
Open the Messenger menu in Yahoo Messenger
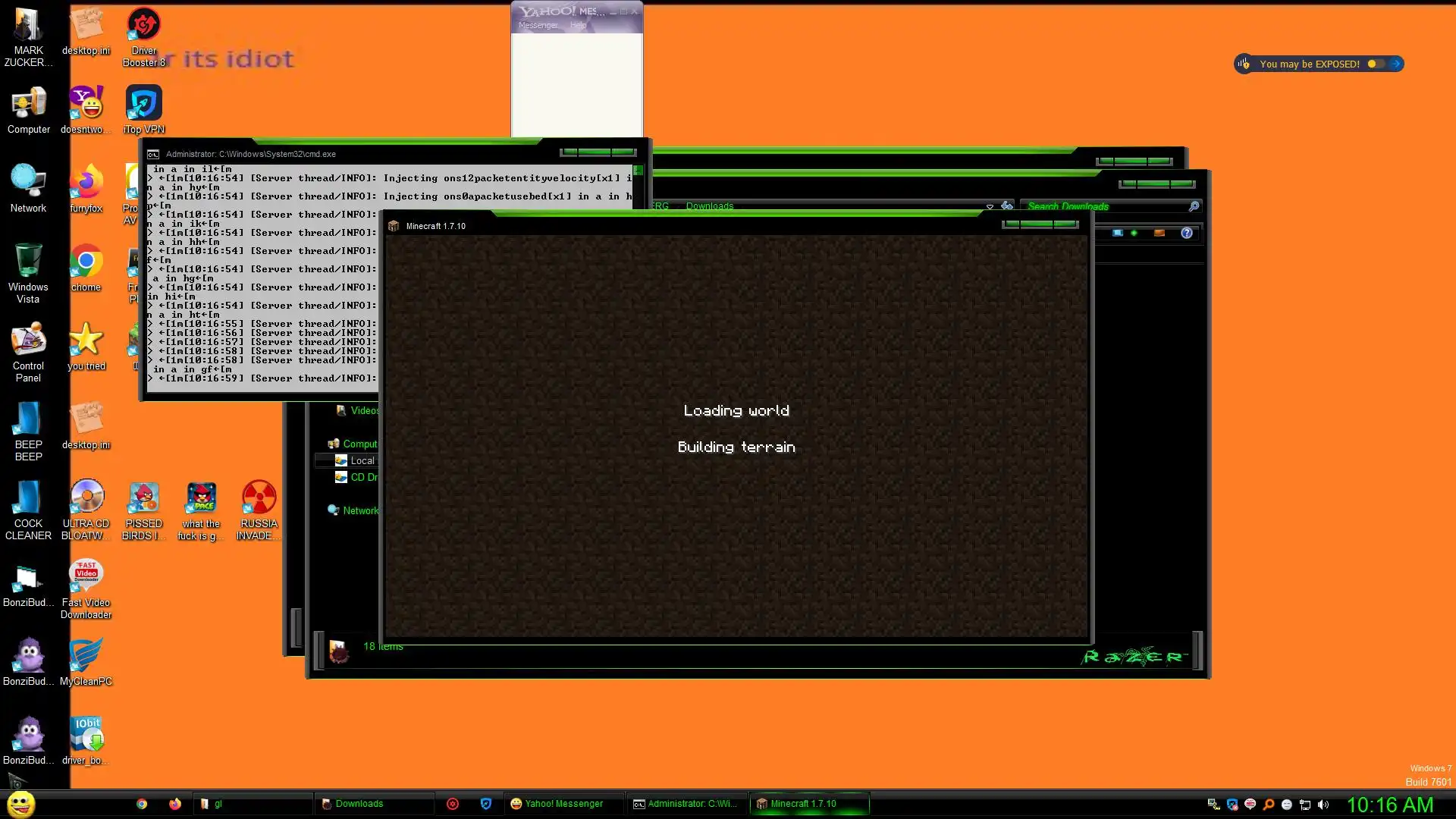tap(538, 25)
